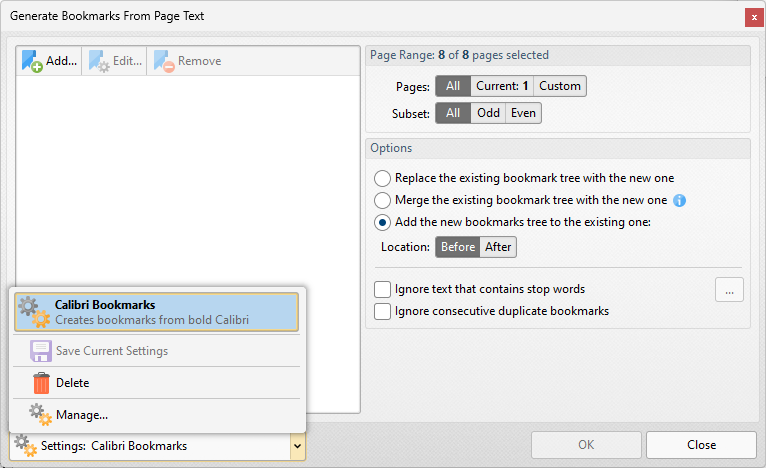
Task: Enable Ignore text that contains stop words
Action: pos(383,289)
